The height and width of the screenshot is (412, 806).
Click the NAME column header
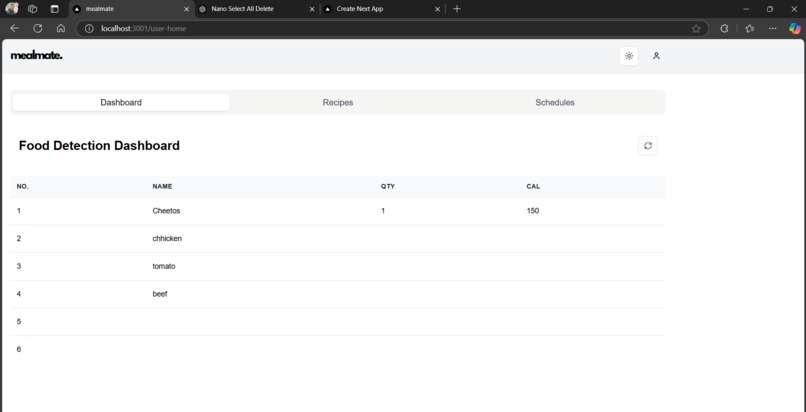(162, 186)
